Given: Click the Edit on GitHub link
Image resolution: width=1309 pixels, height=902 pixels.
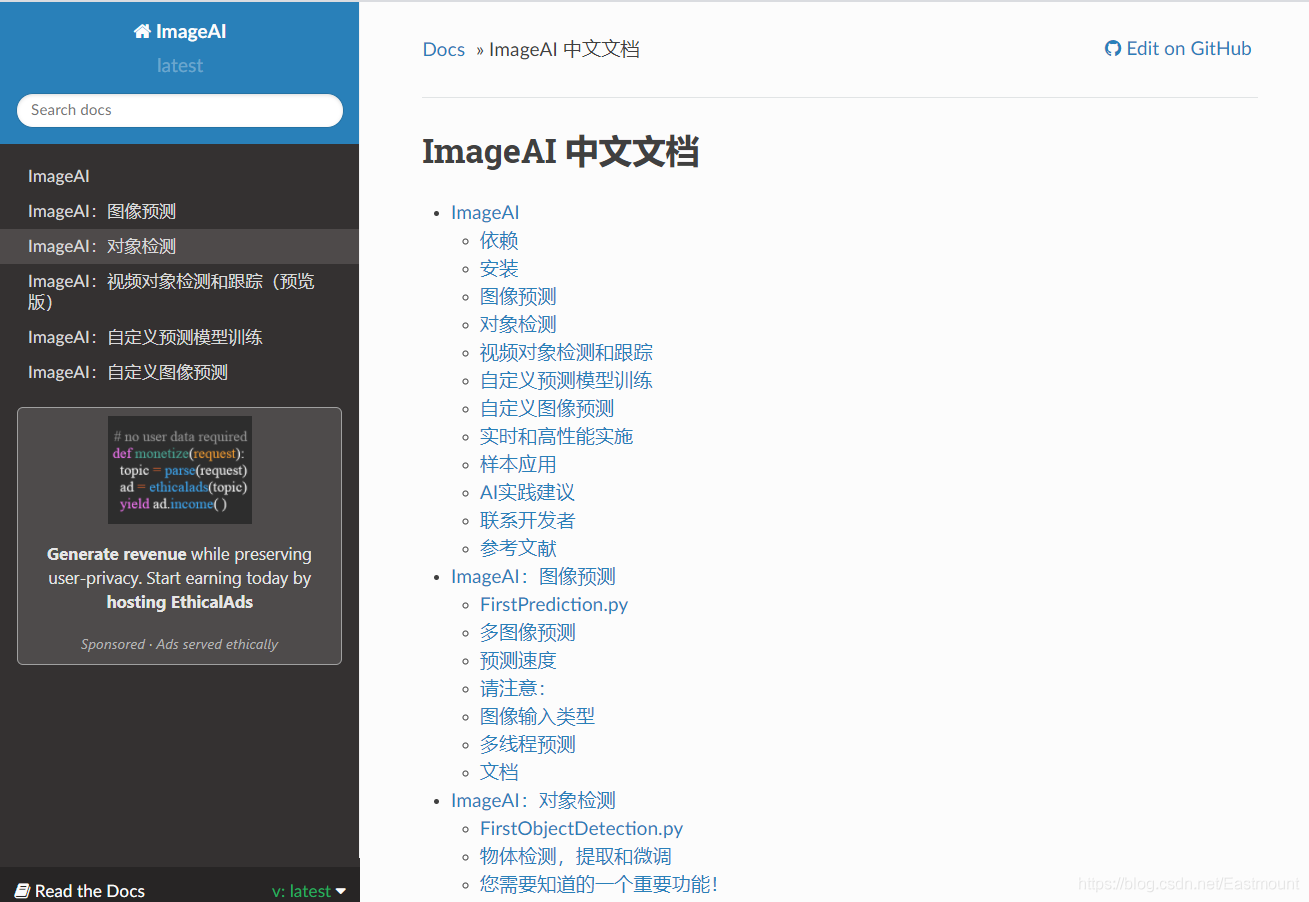Looking at the screenshot, I should 1178,49.
